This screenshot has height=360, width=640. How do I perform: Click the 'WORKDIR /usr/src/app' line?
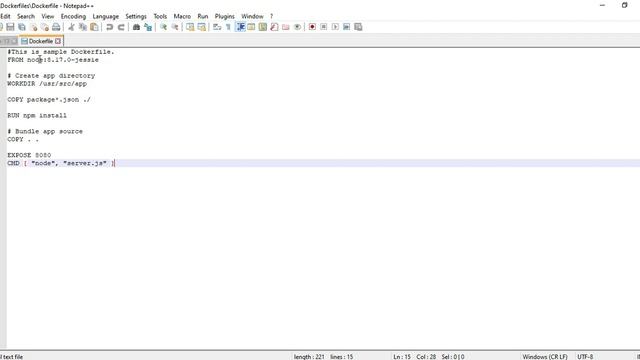pyautogui.click(x=47, y=84)
